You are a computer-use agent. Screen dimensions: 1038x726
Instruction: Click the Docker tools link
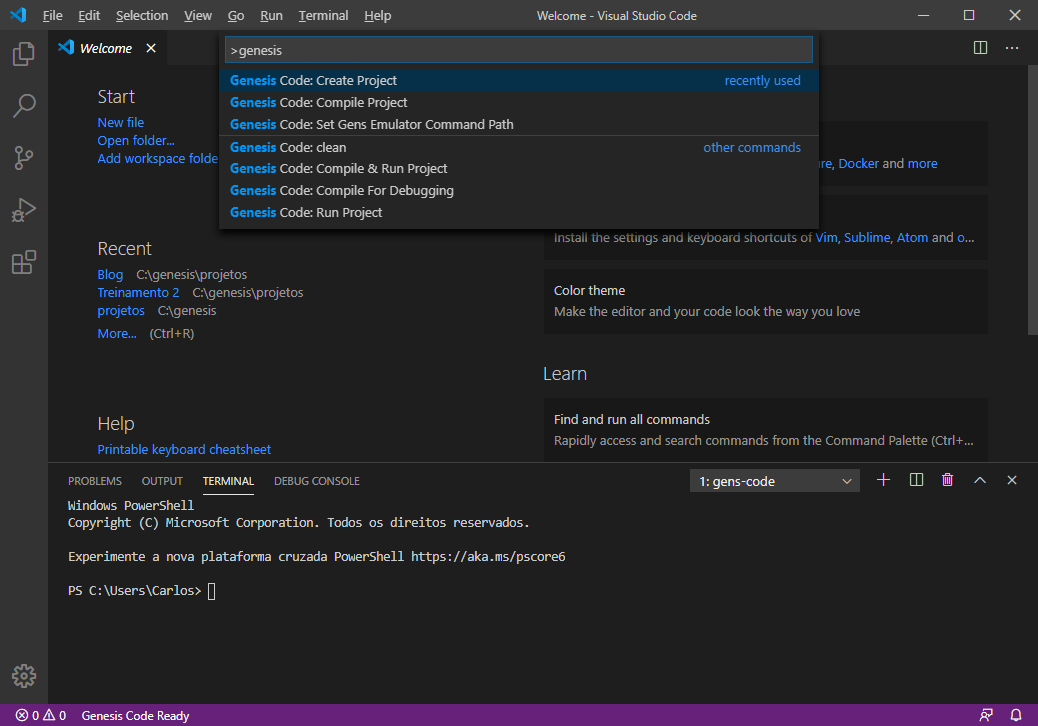point(858,163)
